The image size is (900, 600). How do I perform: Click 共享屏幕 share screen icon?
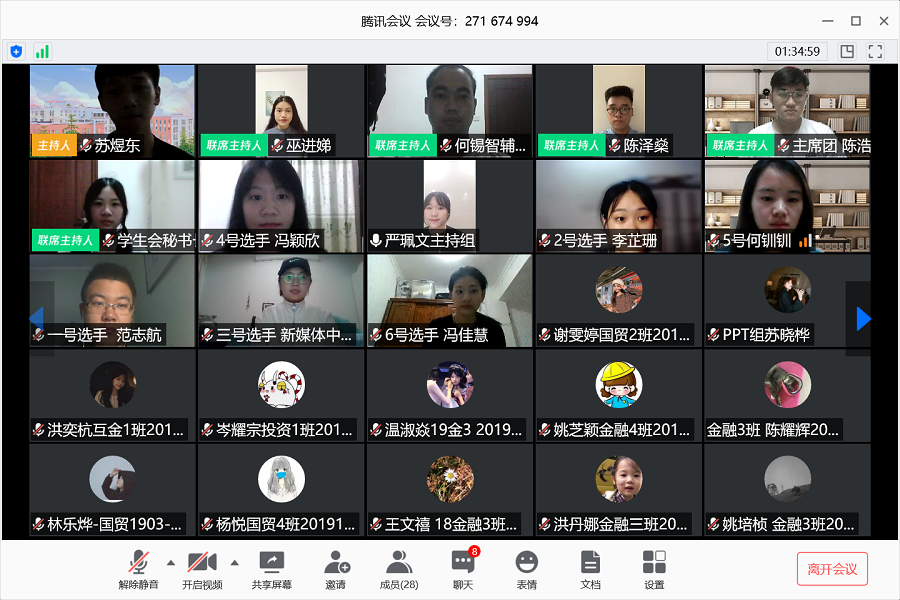[x=272, y=563]
